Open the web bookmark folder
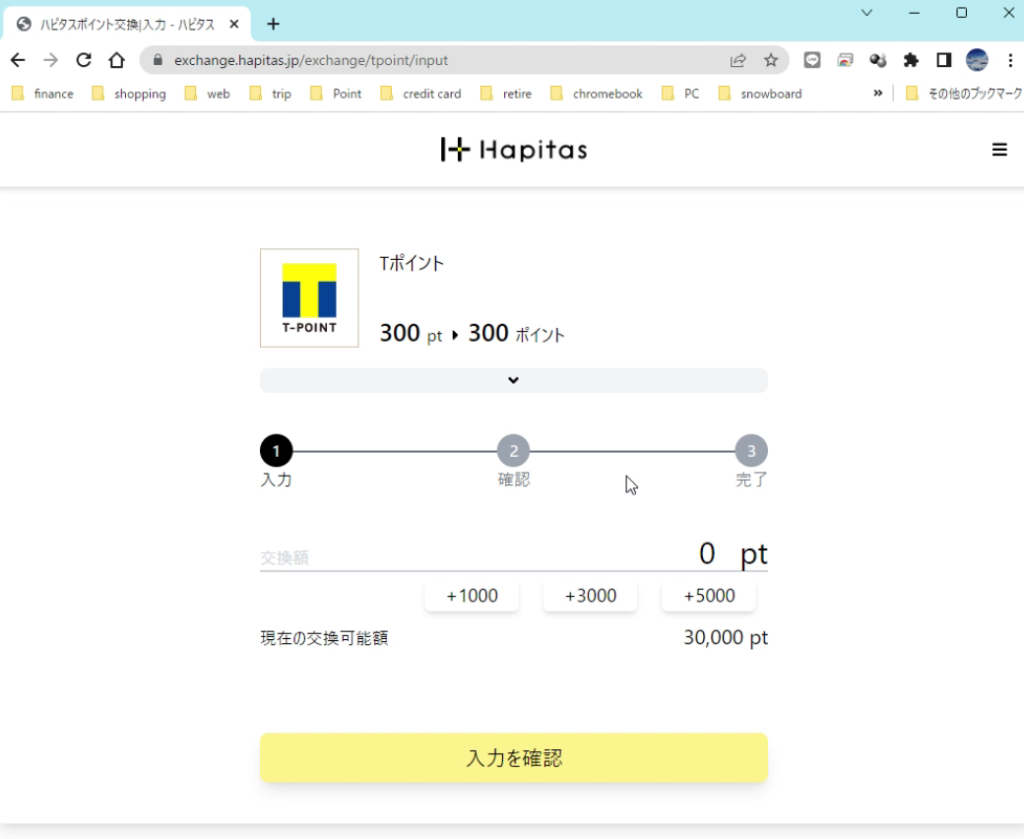 tap(208, 93)
